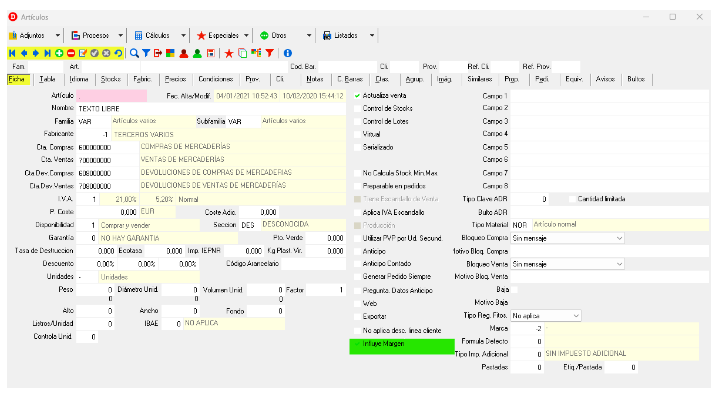Image resolution: width=714 pixels, height=399 pixels.
Task: Go to the first record arrow
Action: [12, 53]
